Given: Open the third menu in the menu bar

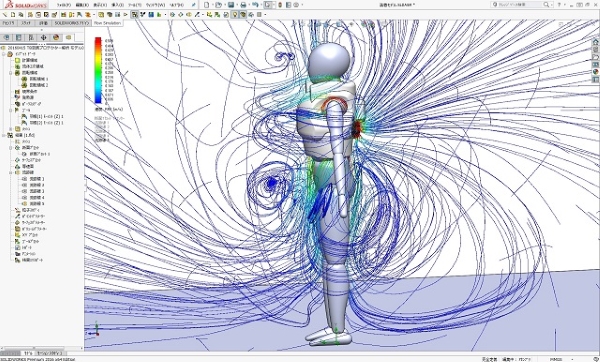Looking at the screenshot, I should tap(100, 5).
